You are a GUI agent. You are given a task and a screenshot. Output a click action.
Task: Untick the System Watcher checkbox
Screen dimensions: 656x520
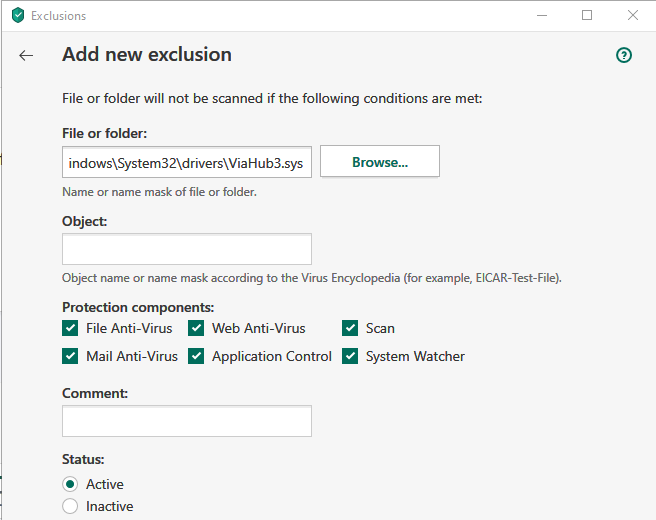coord(350,356)
